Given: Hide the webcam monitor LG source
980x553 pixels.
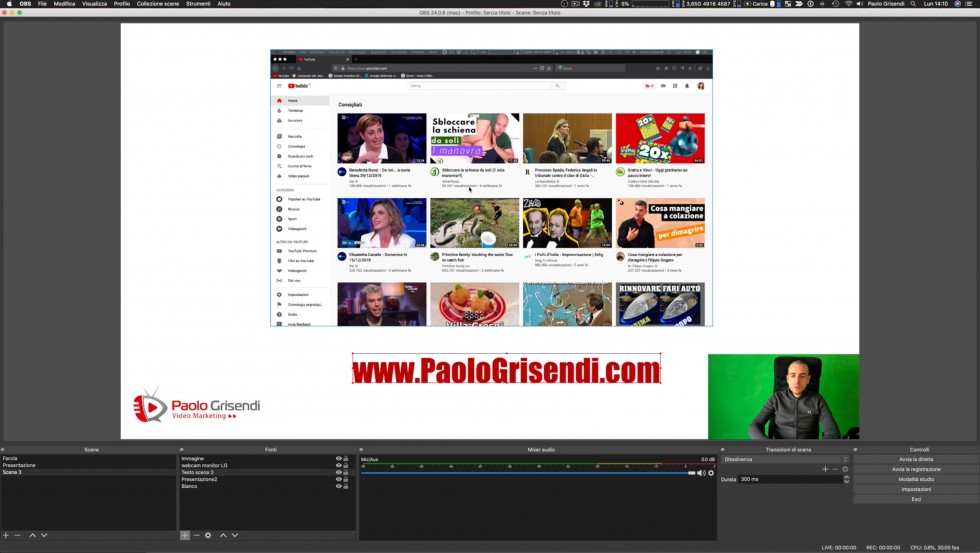Looking at the screenshot, I should (x=338, y=466).
